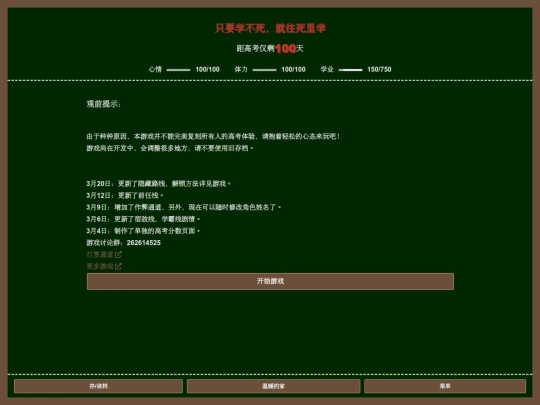The height and width of the screenshot is (405, 540).
Task: Click the red title 只要学不死，就往死里学
Action: coord(270,28)
